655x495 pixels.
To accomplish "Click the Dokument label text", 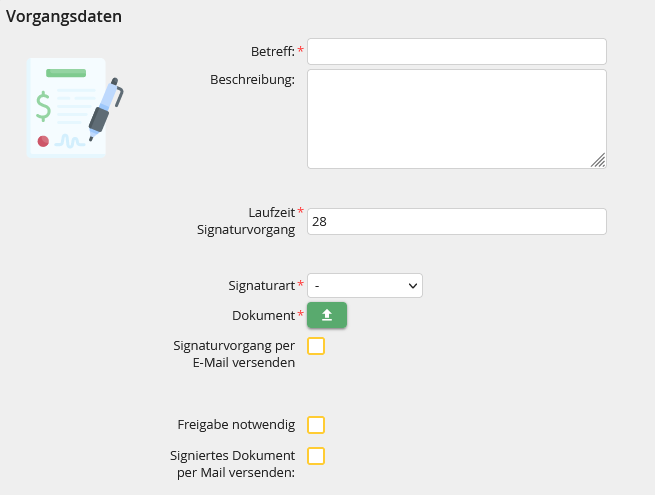I will click(264, 315).
